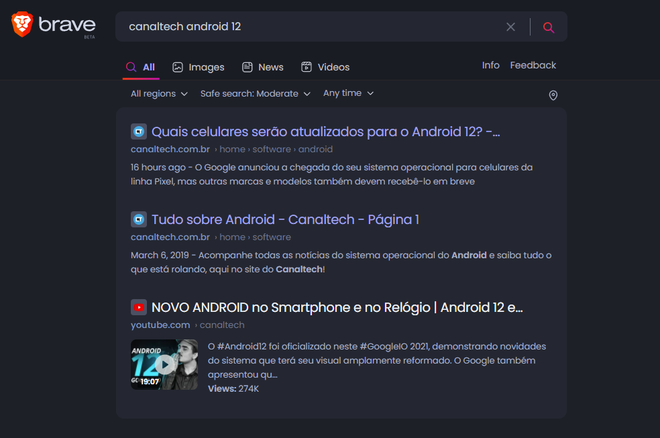
Task: Click the location pin icon
Action: [553, 96]
